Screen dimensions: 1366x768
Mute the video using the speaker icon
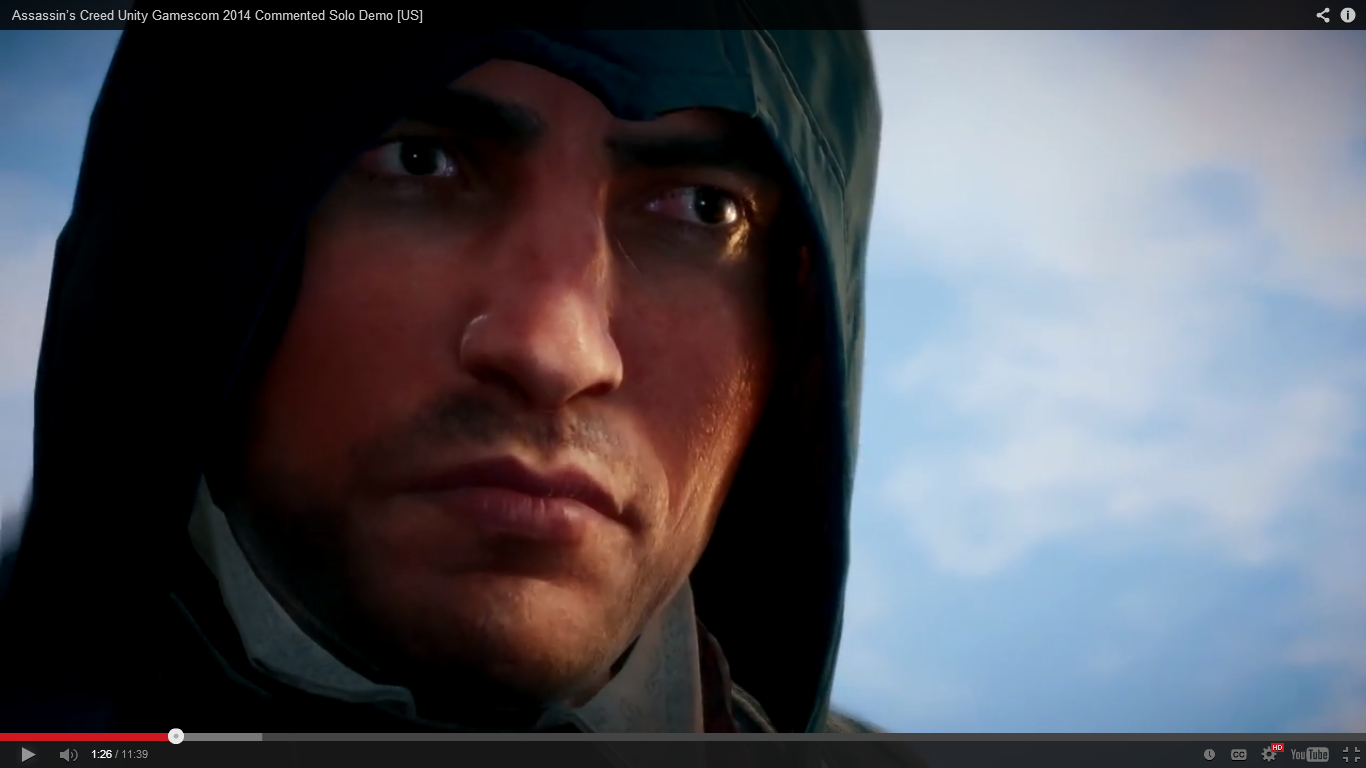coord(68,754)
